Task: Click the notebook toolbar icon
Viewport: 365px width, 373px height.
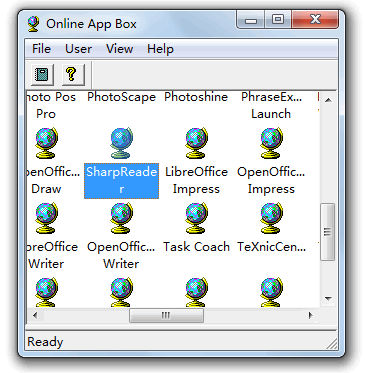Action: coord(42,74)
